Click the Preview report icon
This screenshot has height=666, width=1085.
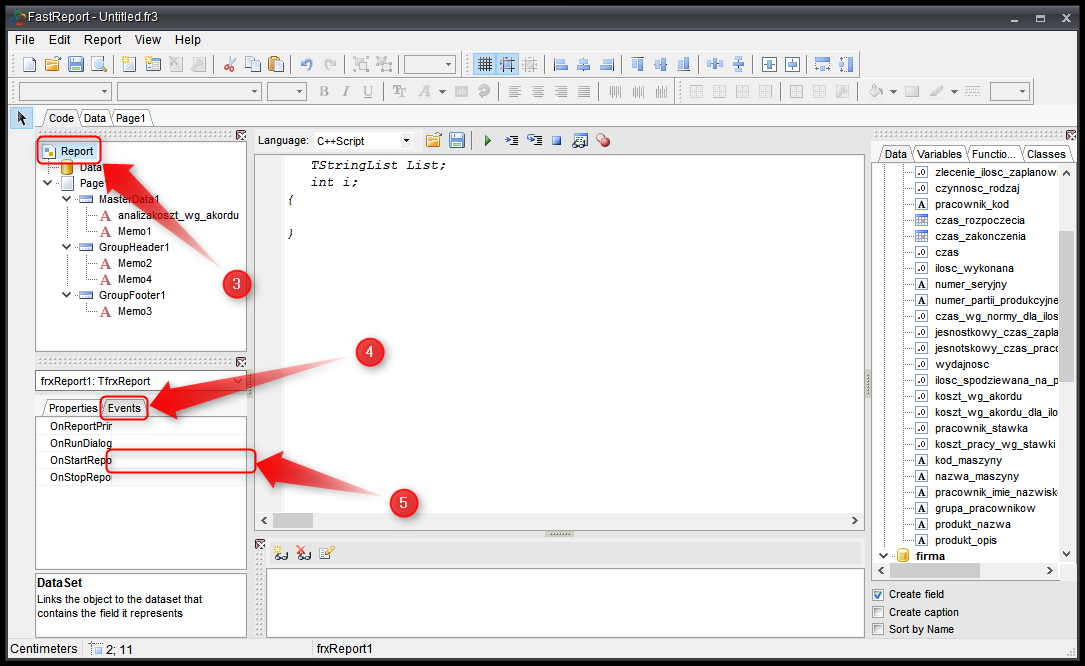point(99,65)
